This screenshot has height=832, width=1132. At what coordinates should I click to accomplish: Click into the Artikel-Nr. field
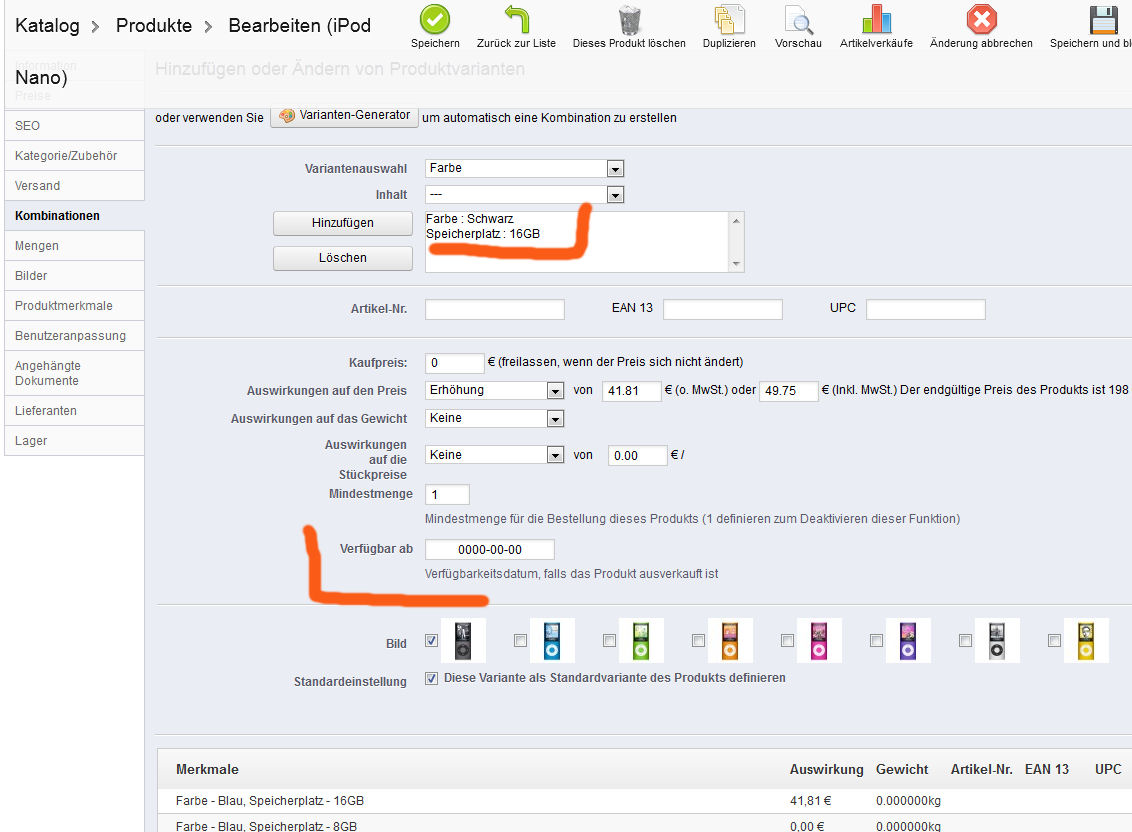(x=495, y=309)
